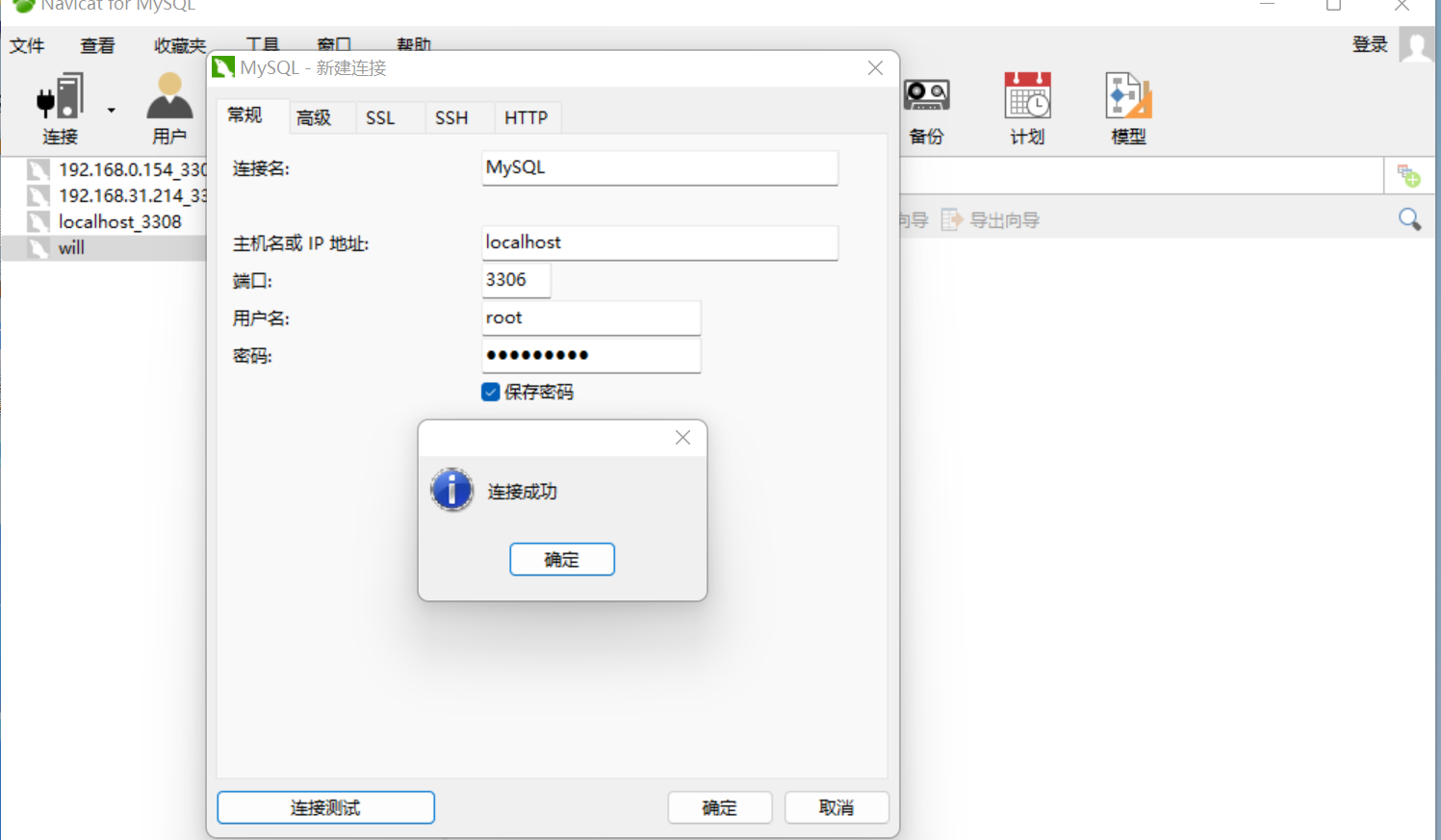This screenshot has width=1441, height=840.
Task: Toggle the save password checkbox
Action: click(491, 392)
